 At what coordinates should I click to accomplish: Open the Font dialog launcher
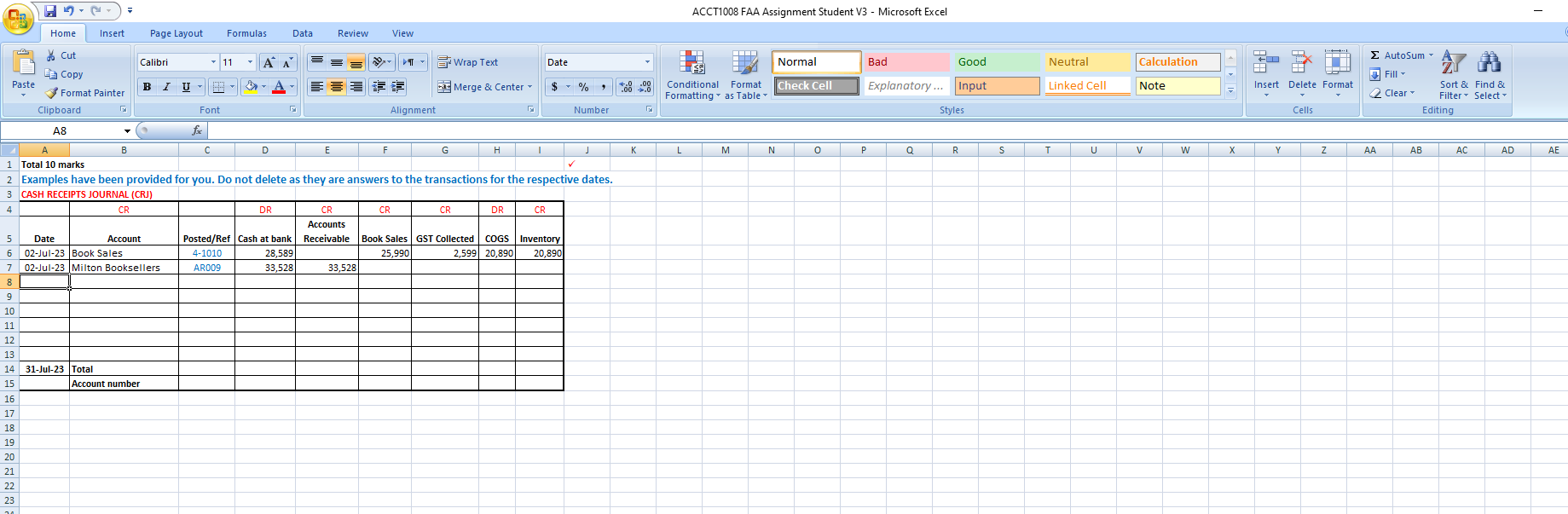(x=293, y=110)
